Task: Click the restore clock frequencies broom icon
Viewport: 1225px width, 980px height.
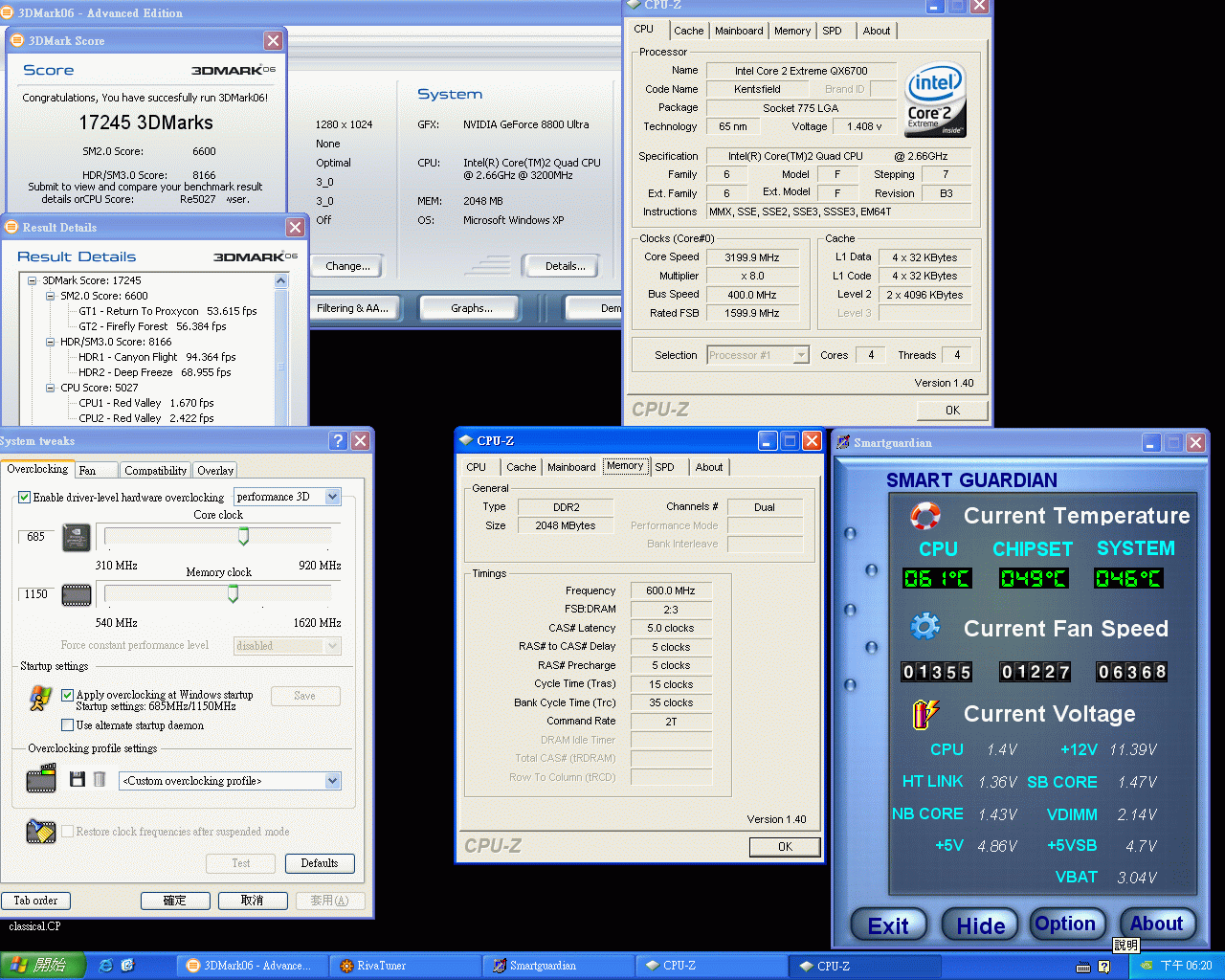Action: click(40, 831)
